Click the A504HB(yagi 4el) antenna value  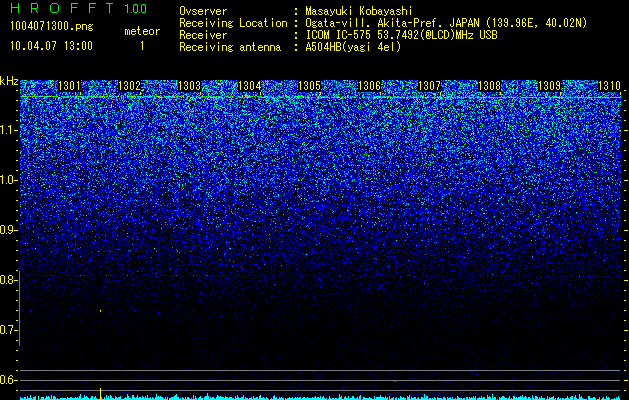[x=353, y=47]
